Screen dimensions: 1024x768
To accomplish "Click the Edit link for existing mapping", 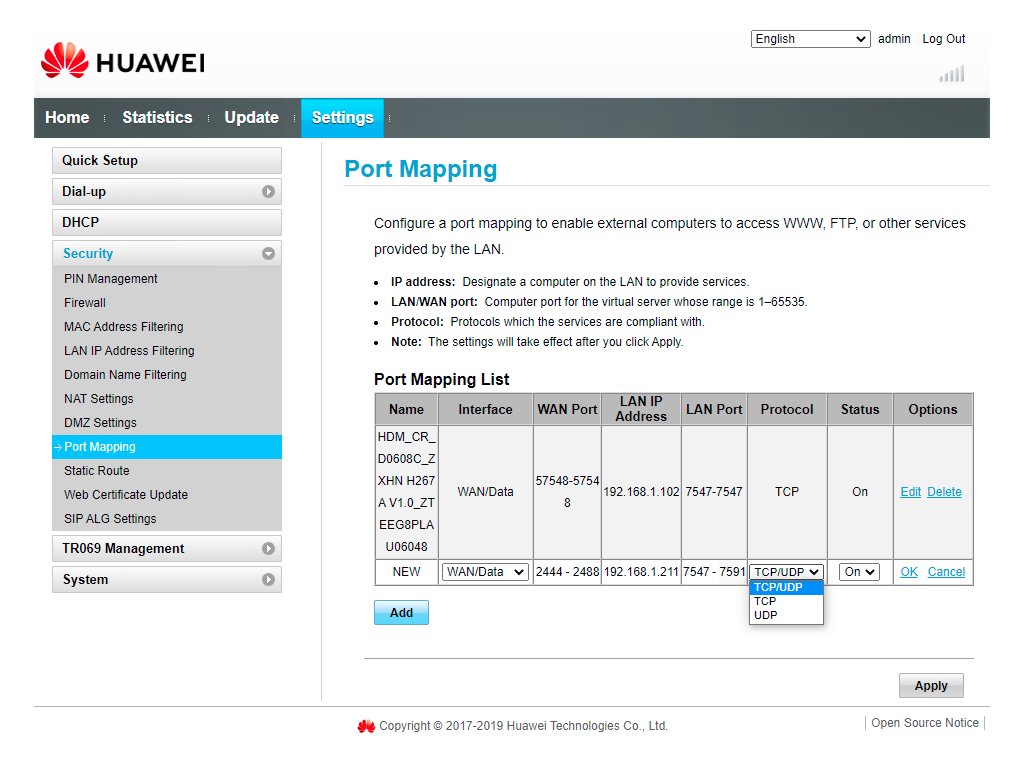I will click(910, 492).
